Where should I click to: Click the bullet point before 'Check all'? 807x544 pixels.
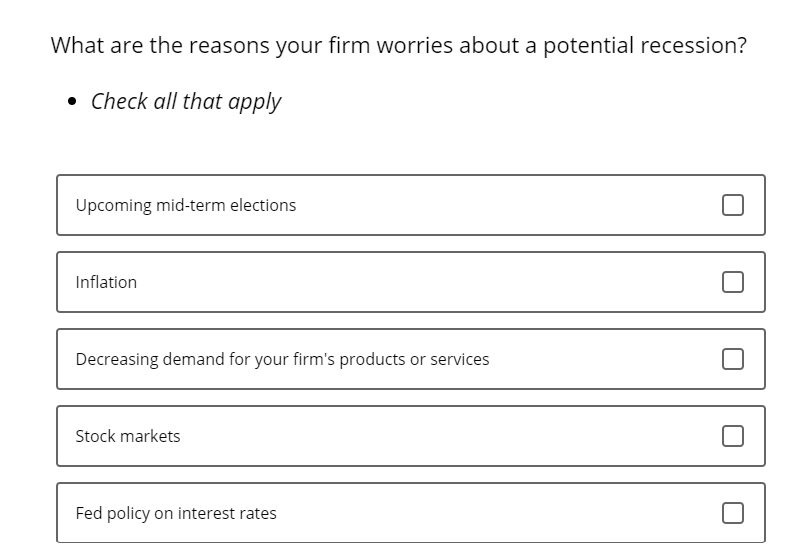(x=72, y=101)
